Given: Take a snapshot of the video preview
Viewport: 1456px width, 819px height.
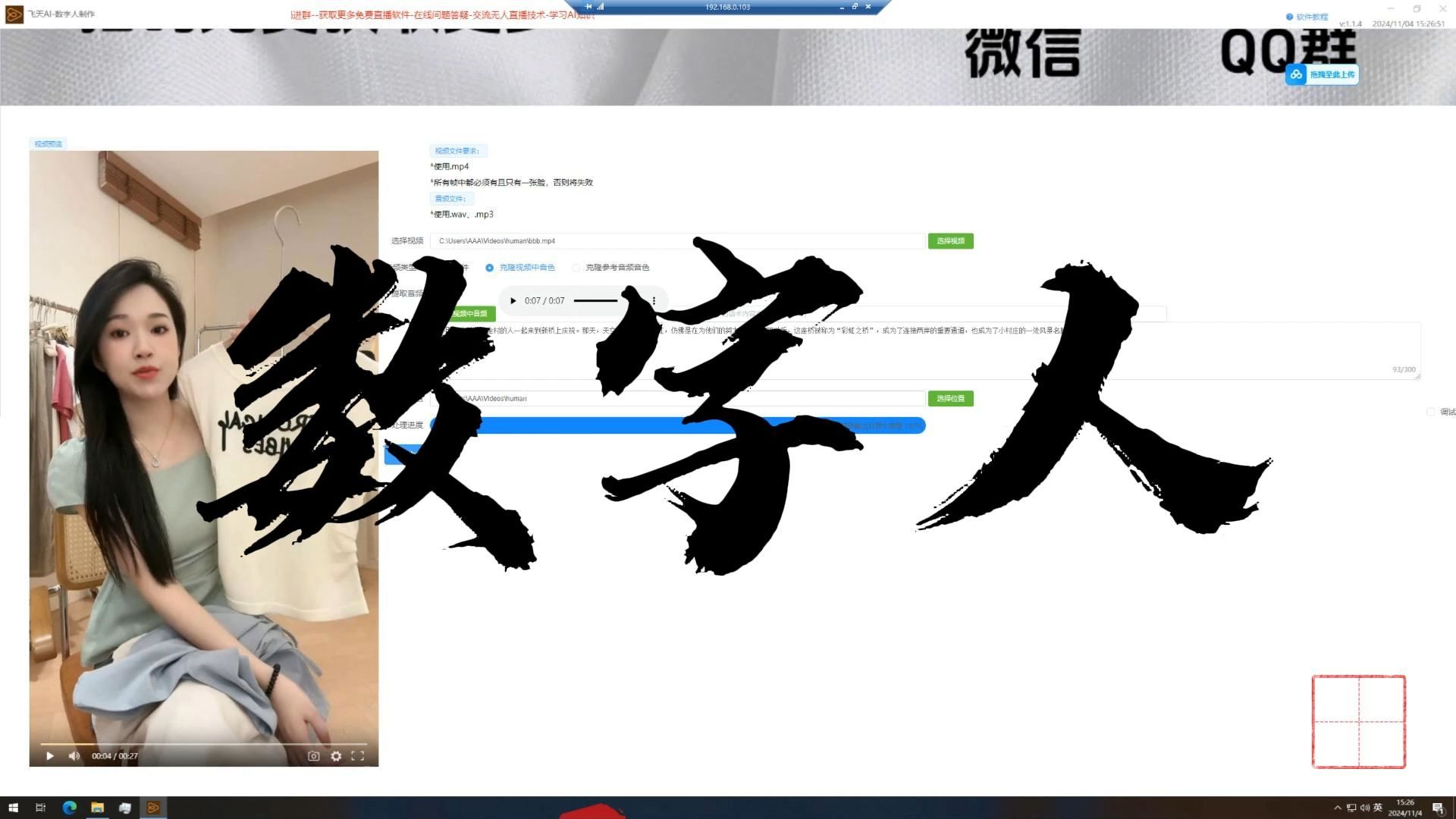Looking at the screenshot, I should click(313, 756).
